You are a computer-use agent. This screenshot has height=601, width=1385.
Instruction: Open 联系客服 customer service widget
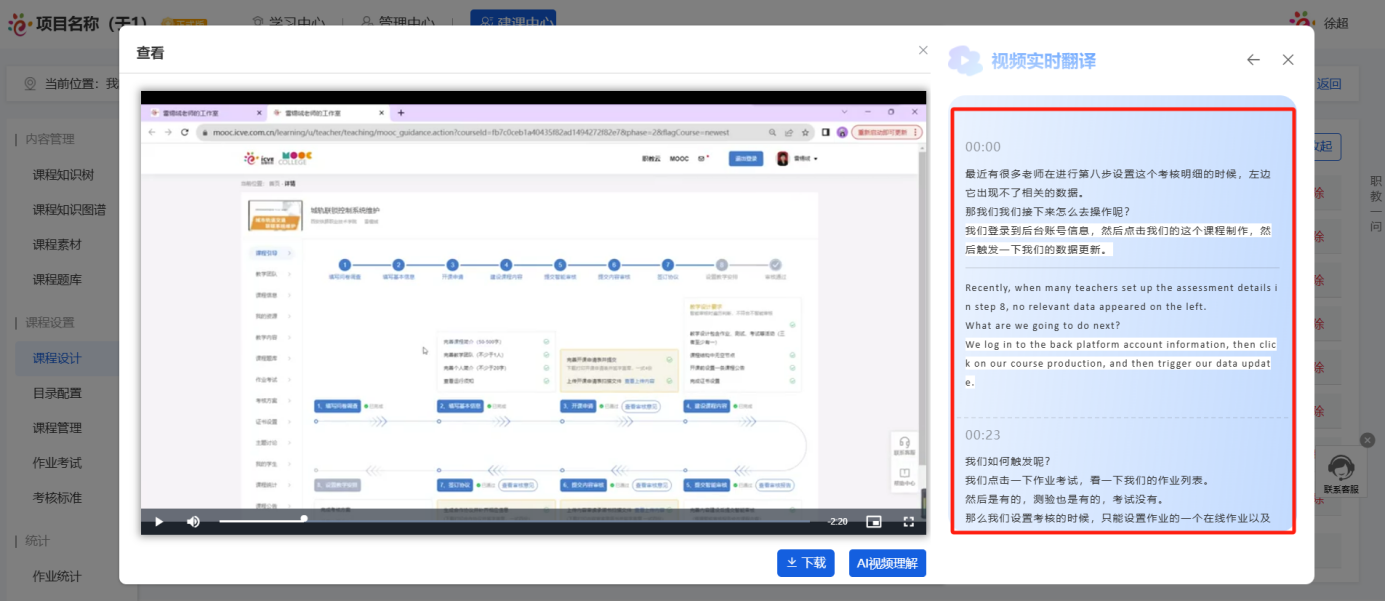click(1341, 472)
